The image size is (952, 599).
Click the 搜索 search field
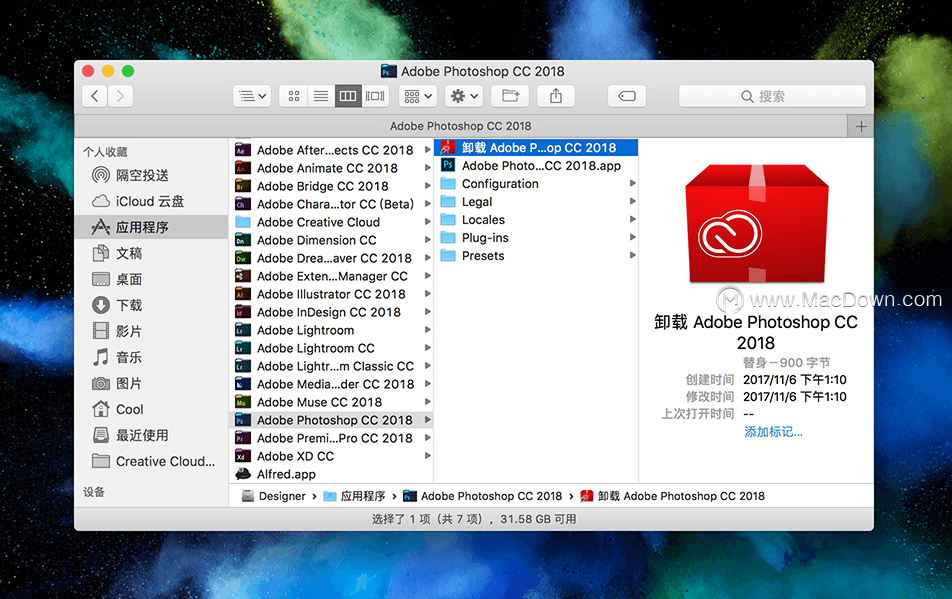pyautogui.click(x=772, y=96)
